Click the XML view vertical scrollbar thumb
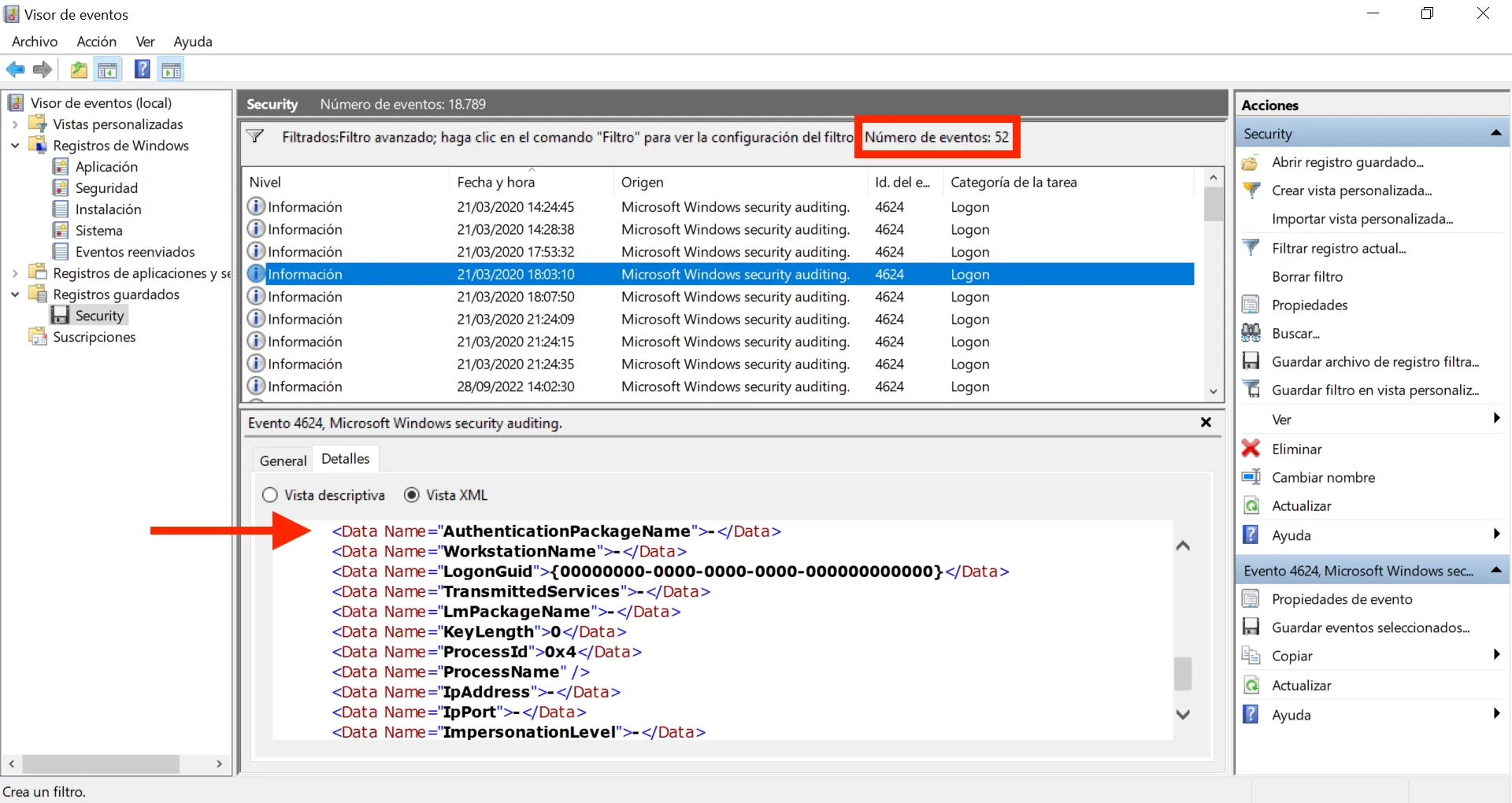Image resolution: width=1512 pixels, height=803 pixels. 1183,674
